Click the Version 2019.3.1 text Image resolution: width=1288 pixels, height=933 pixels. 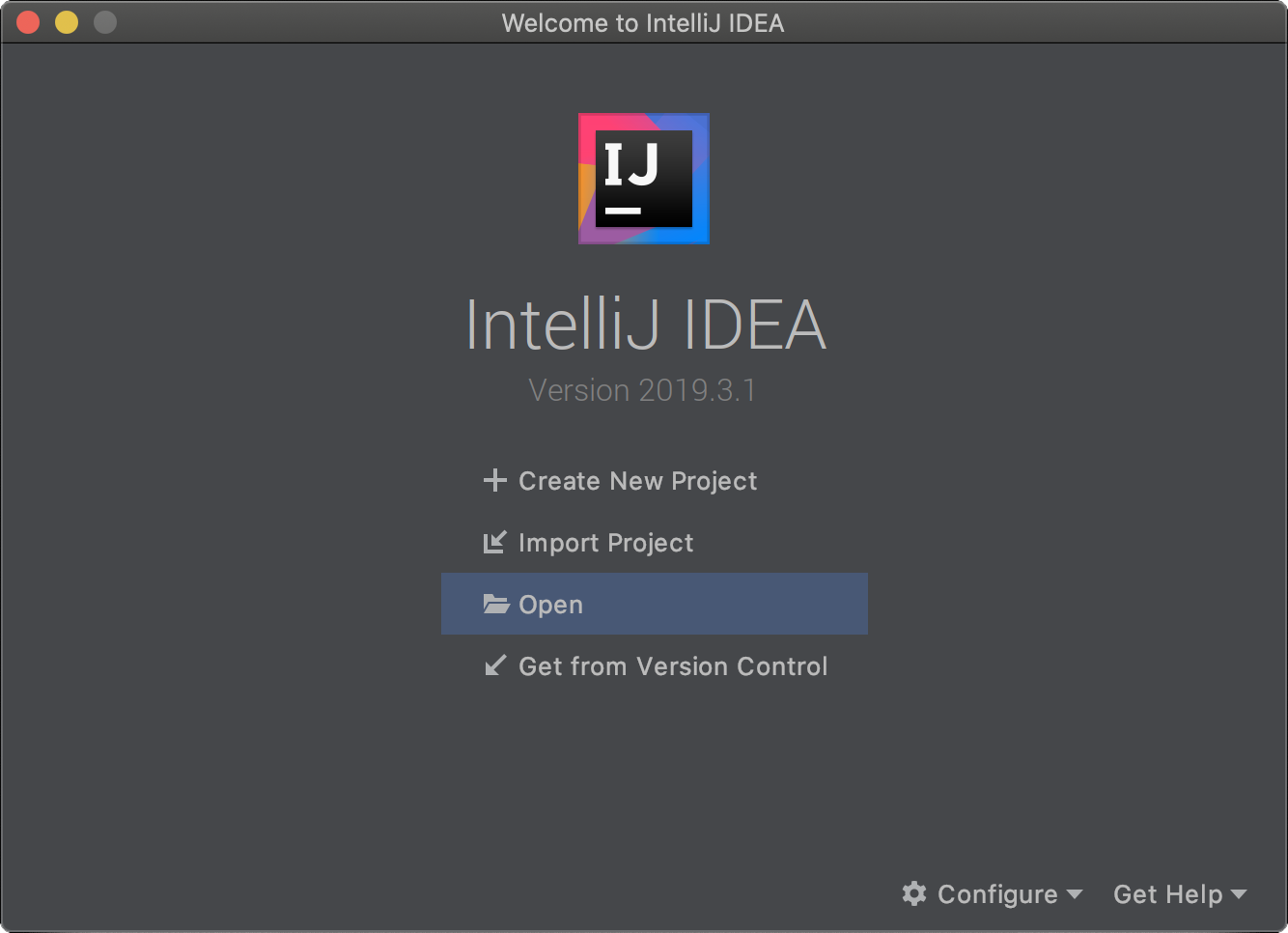(643, 389)
